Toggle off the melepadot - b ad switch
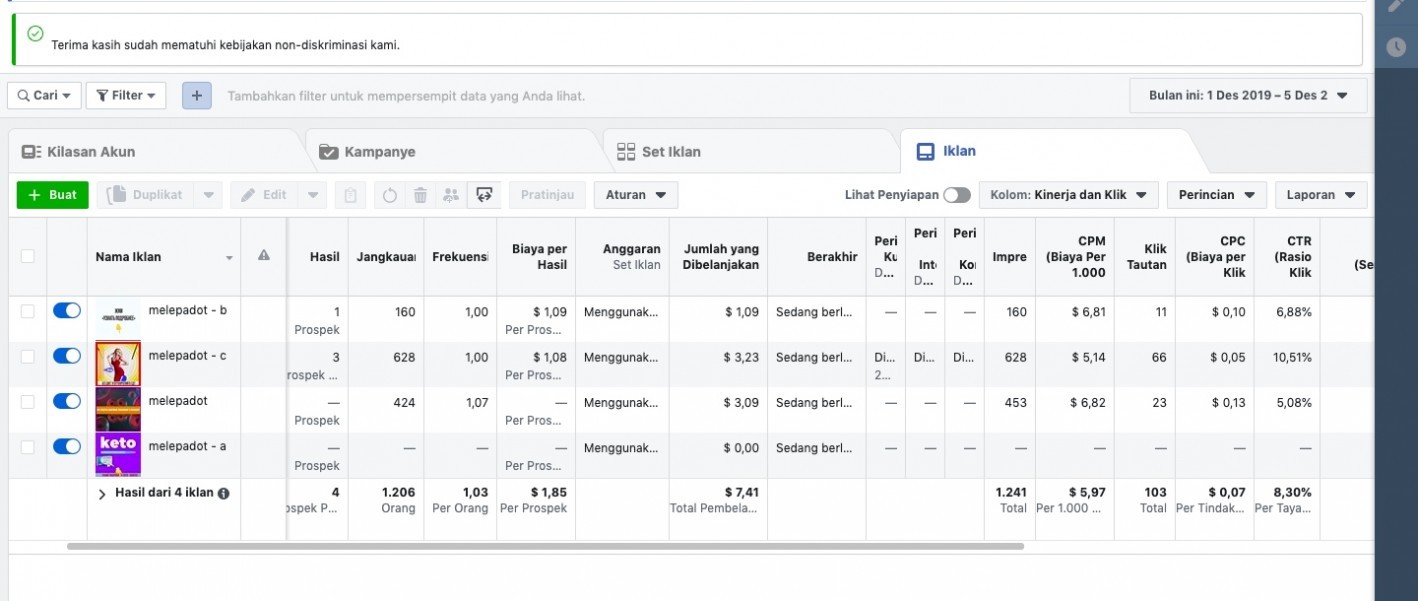This screenshot has height=601, width=1418. pos(67,311)
